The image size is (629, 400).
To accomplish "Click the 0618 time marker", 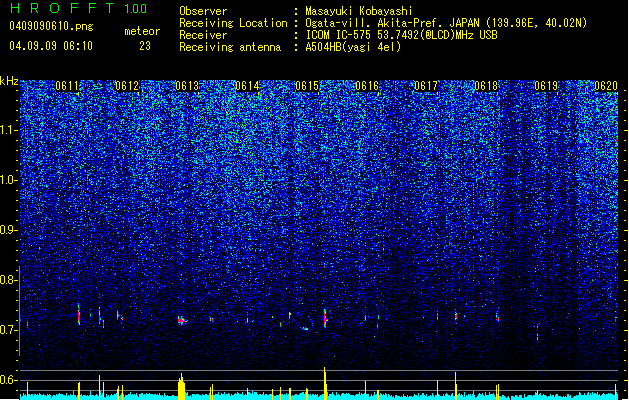I will 486,86.
